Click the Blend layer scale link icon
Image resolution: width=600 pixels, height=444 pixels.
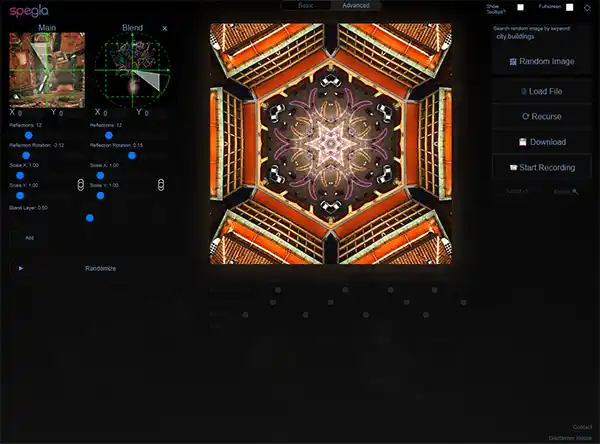click(x=162, y=185)
